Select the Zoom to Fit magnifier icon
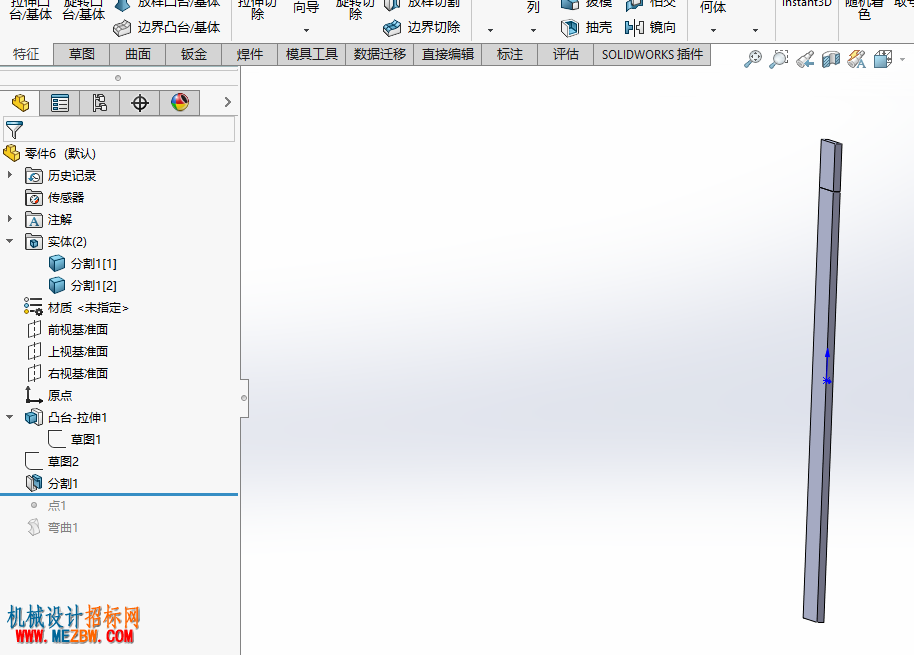This screenshot has width=914, height=655. click(x=753, y=59)
